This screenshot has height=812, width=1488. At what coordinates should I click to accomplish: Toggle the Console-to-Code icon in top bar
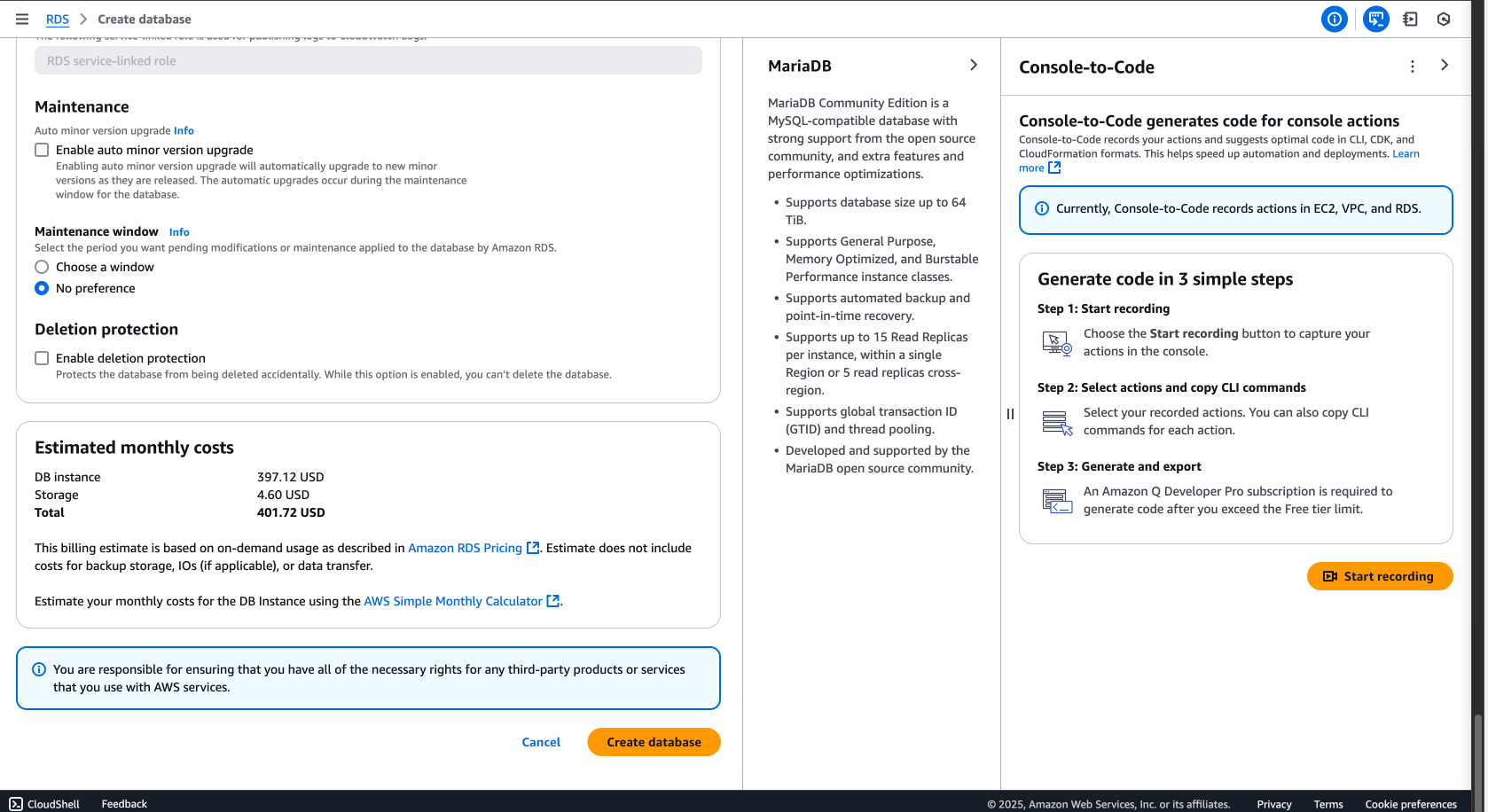(x=1375, y=19)
